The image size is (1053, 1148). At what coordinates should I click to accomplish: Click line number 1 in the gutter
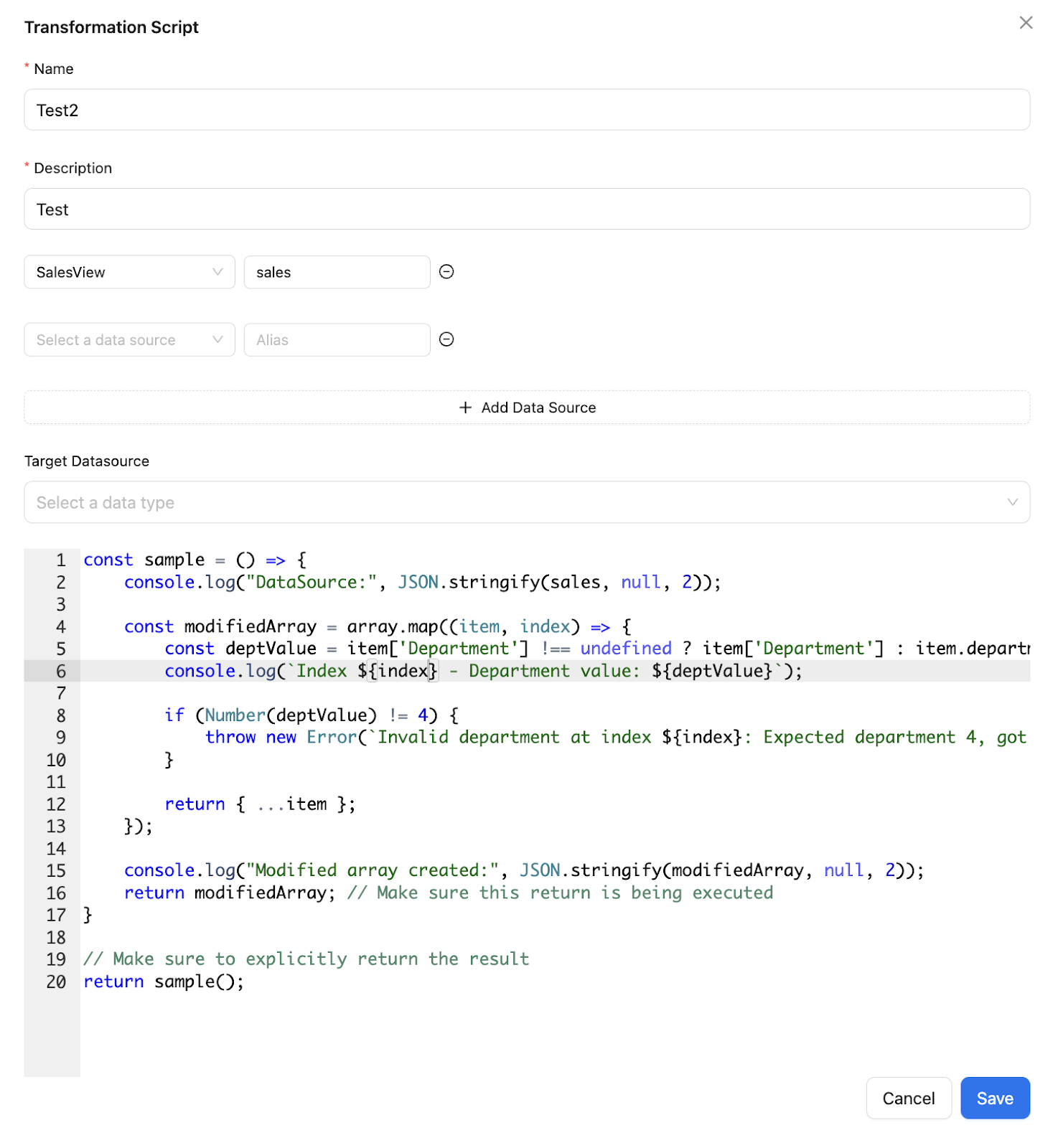click(x=61, y=560)
